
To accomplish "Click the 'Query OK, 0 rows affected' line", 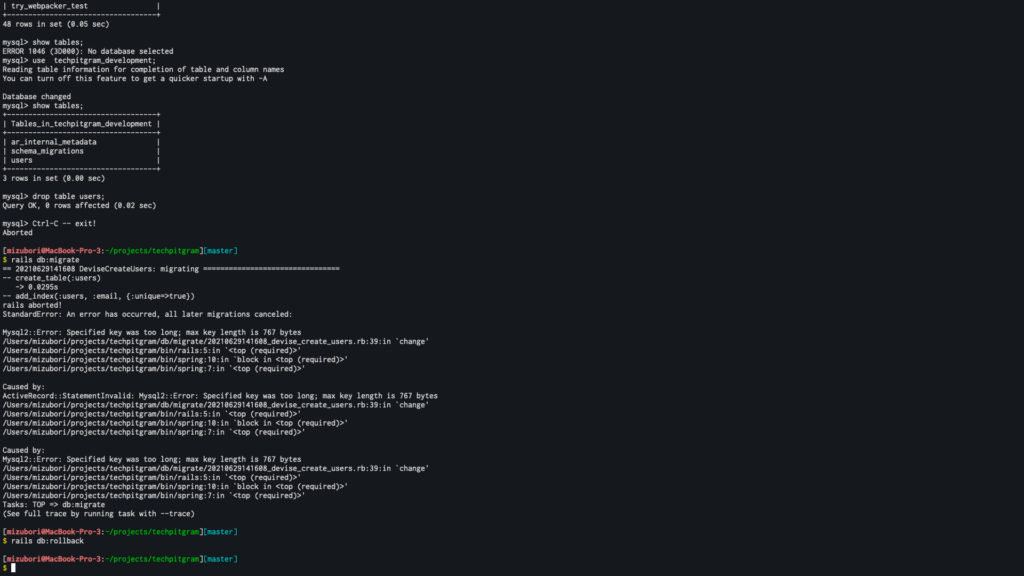I will pos(79,205).
